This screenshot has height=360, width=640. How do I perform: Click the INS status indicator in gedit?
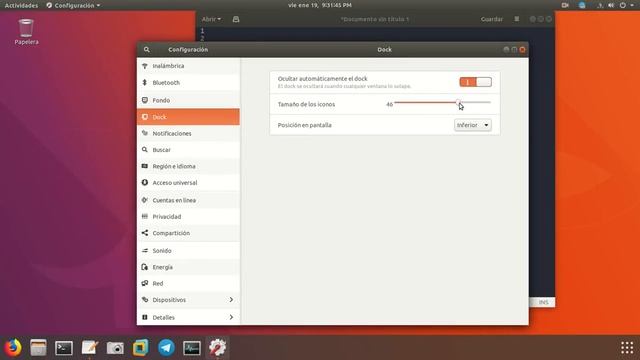543,302
